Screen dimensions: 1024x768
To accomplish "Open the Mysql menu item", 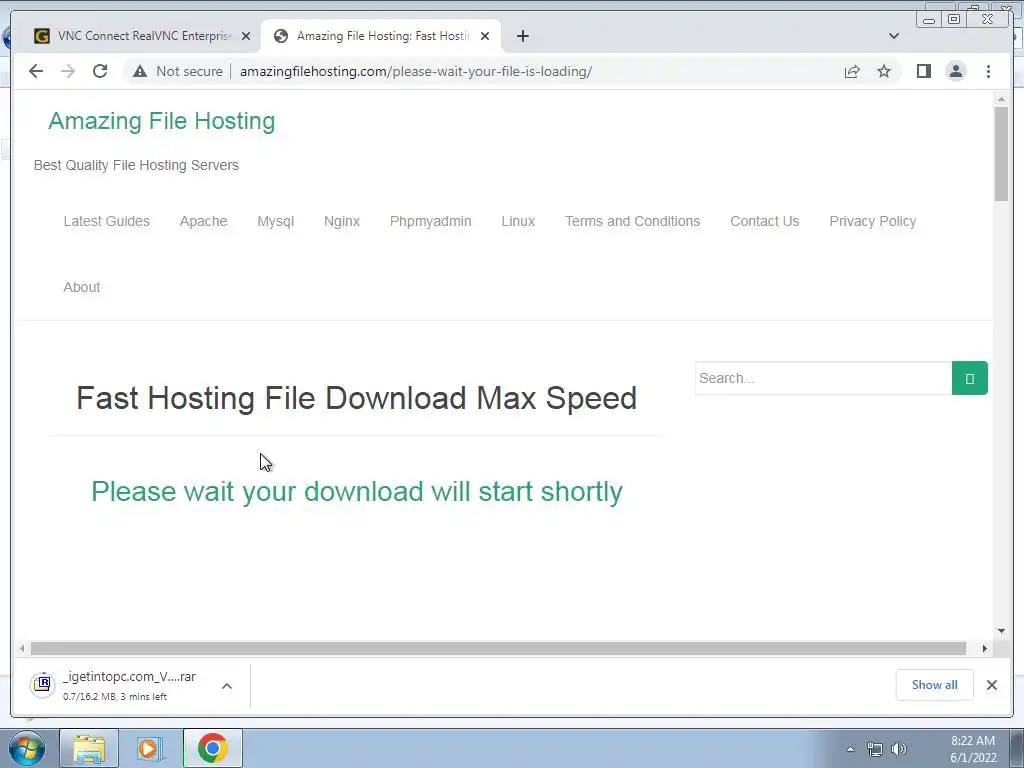I will [x=276, y=221].
